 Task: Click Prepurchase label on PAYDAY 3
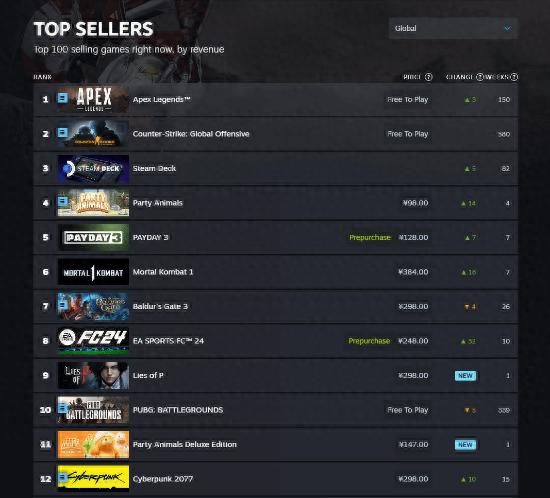(x=370, y=237)
